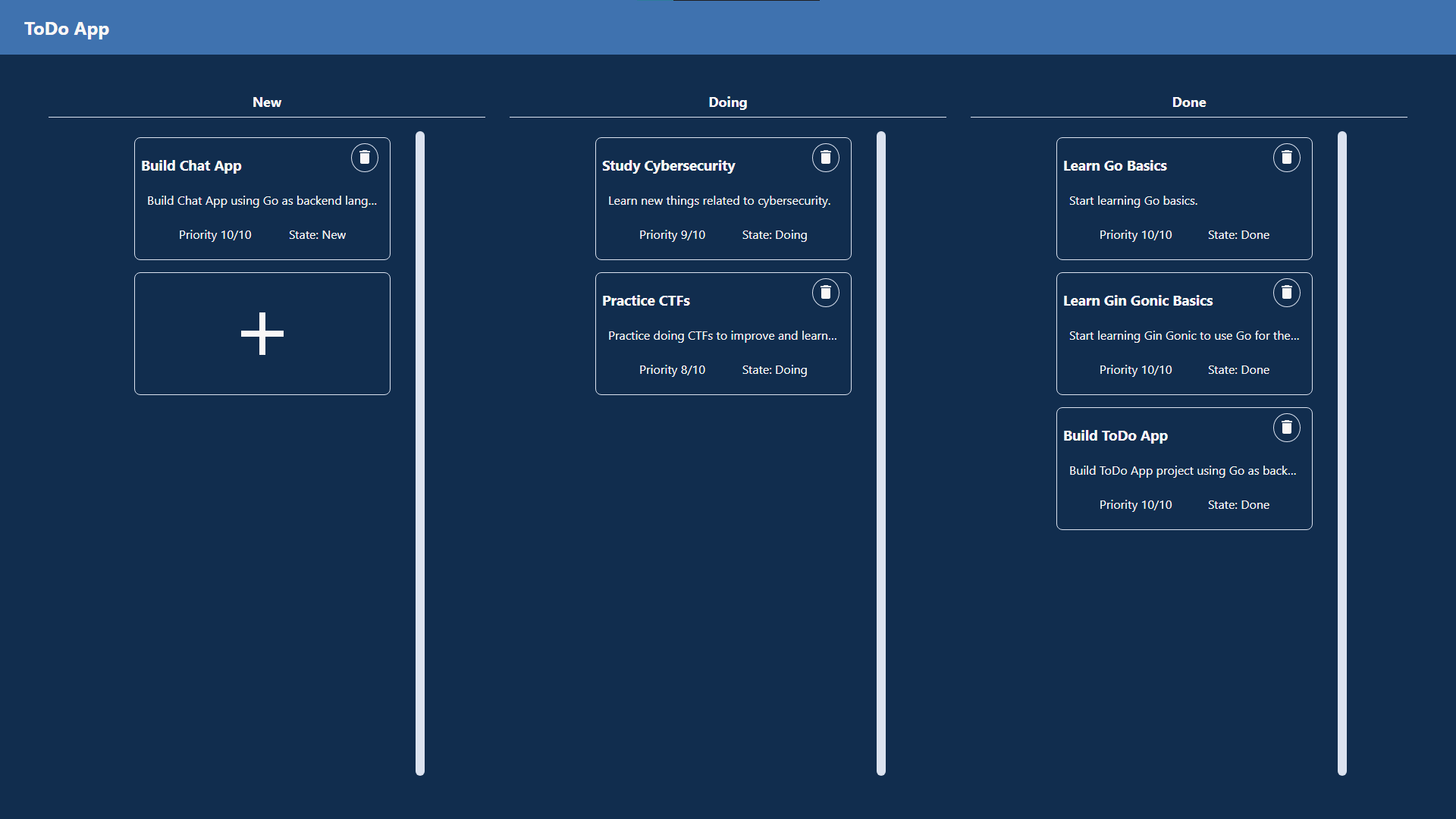
Task: Click the New column scrollbar
Action: (x=420, y=453)
